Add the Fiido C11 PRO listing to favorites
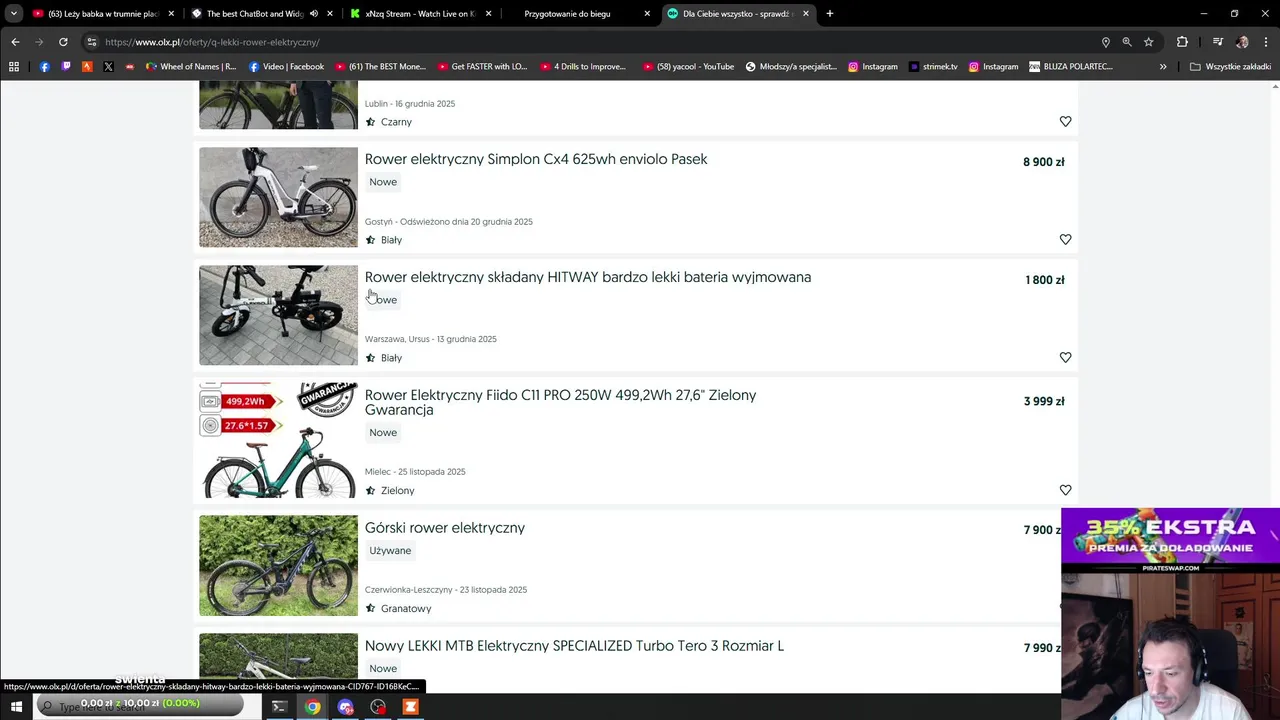This screenshot has width=1280, height=720. click(x=1065, y=490)
